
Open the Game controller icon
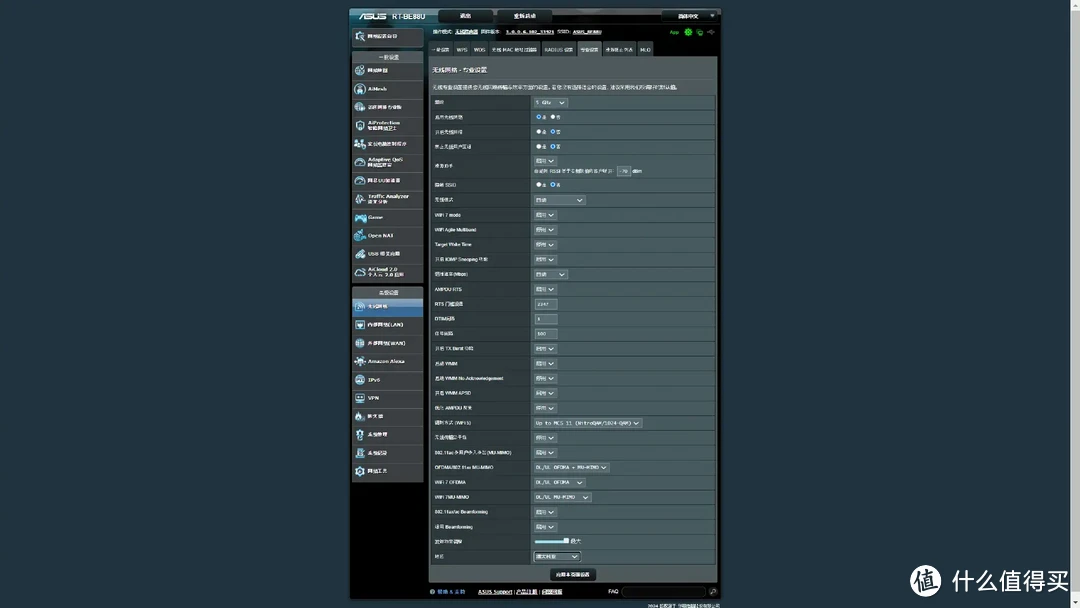(x=360, y=218)
